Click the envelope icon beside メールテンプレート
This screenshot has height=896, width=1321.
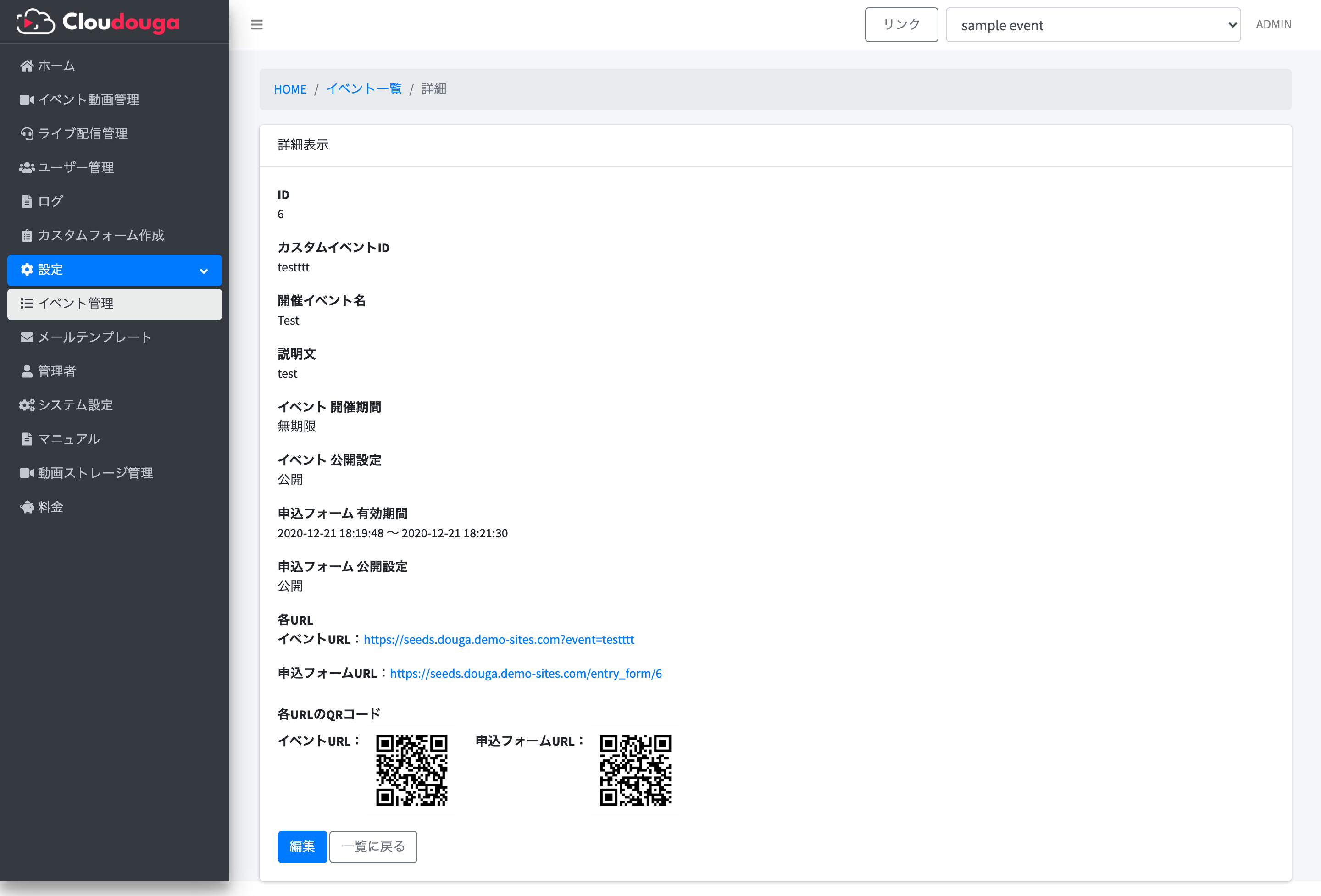click(x=27, y=337)
